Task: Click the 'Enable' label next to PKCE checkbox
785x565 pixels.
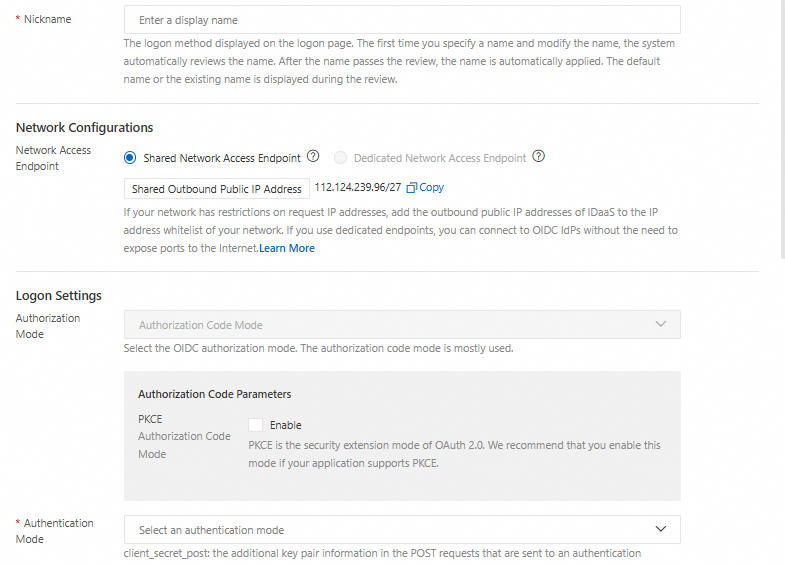Action: [285, 425]
